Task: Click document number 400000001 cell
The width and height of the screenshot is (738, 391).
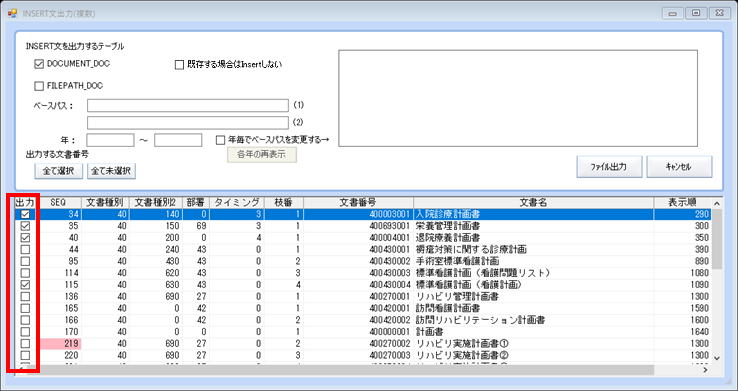Action: click(359, 332)
